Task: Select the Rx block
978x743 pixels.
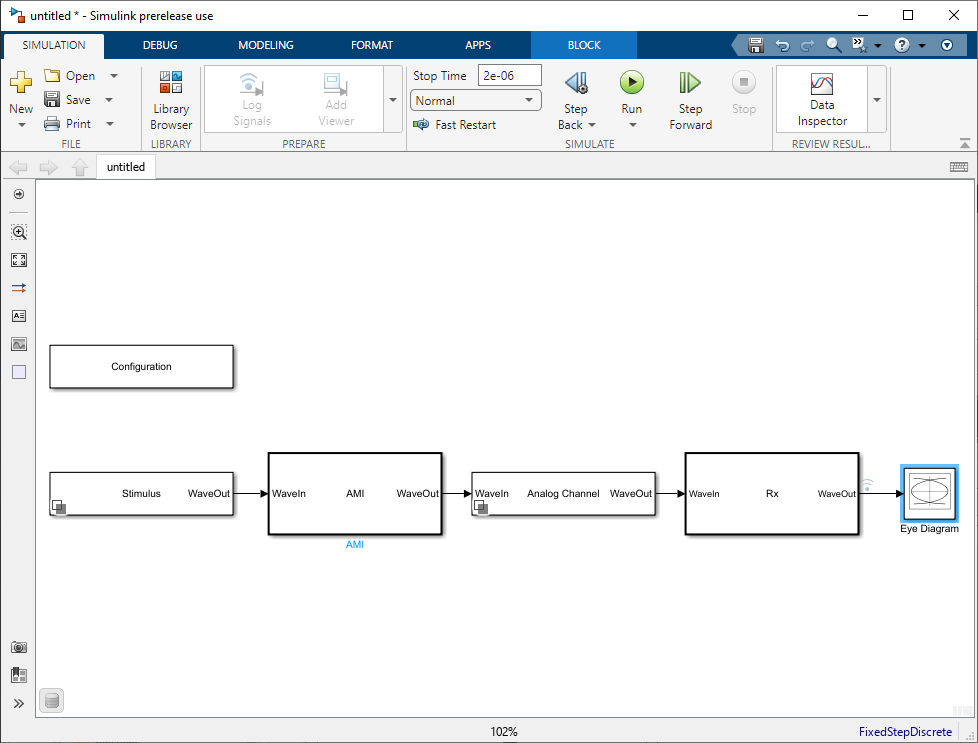Action: pyautogui.click(x=772, y=493)
